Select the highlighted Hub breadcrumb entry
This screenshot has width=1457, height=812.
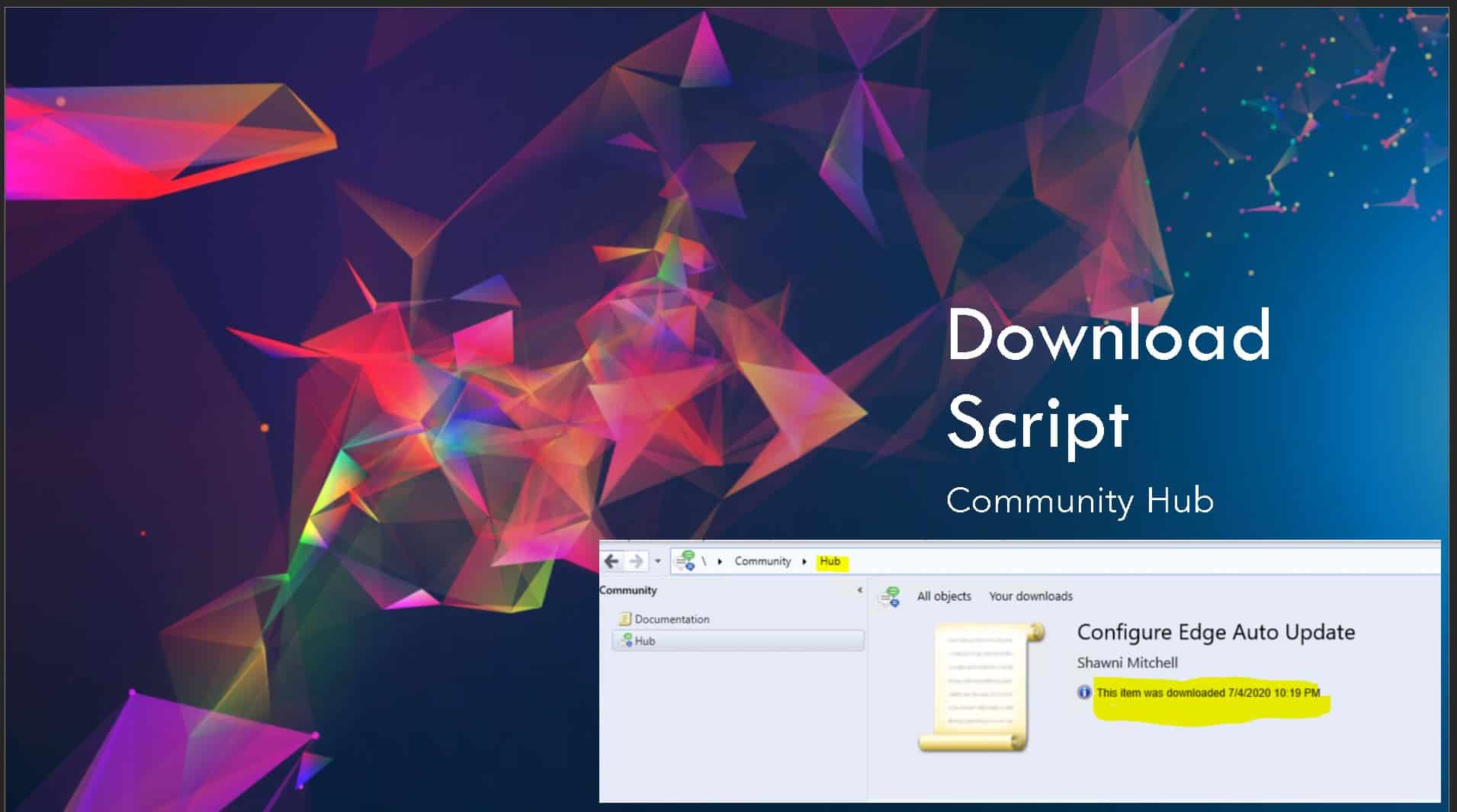click(830, 560)
